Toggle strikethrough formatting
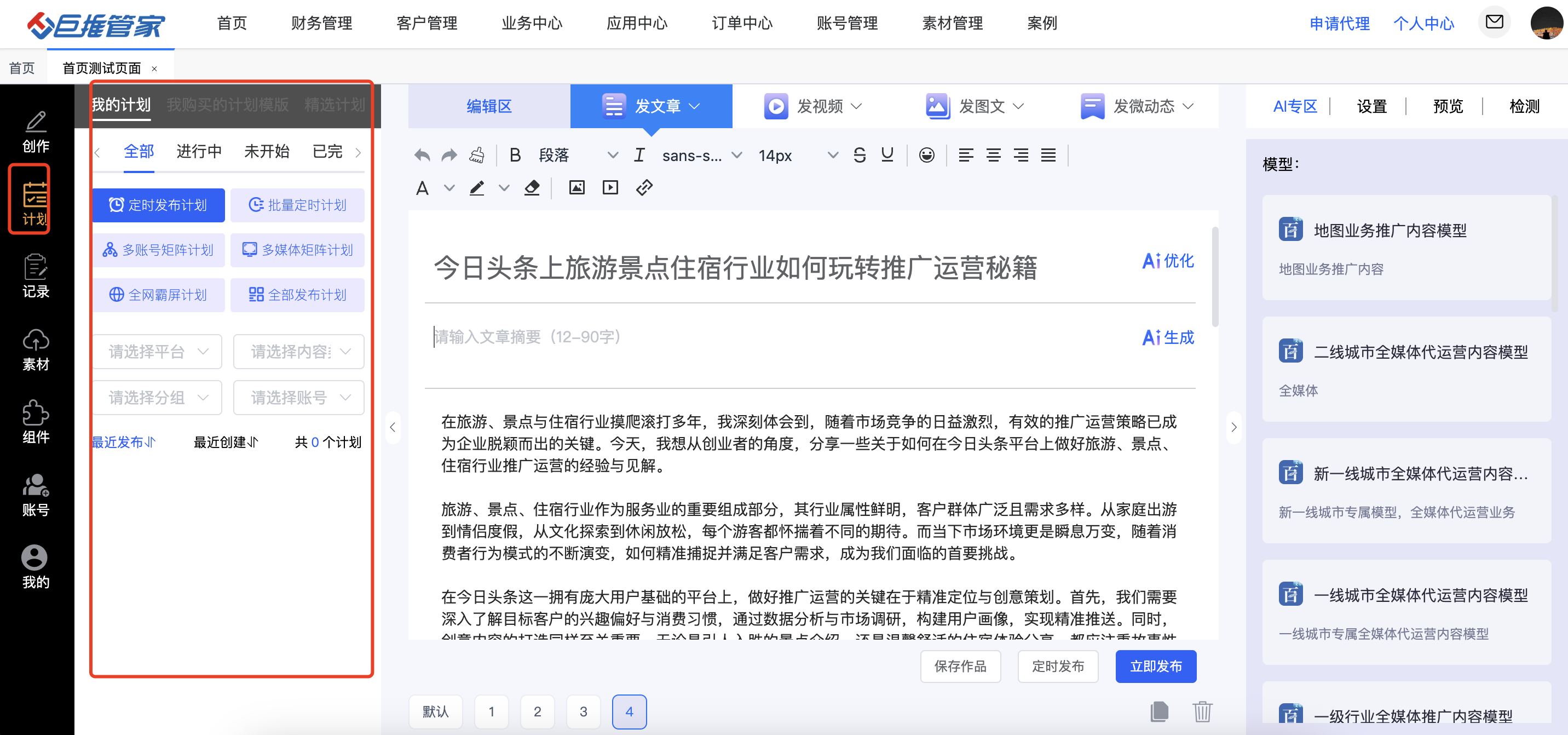This screenshot has width=1568, height=735. 859,156
